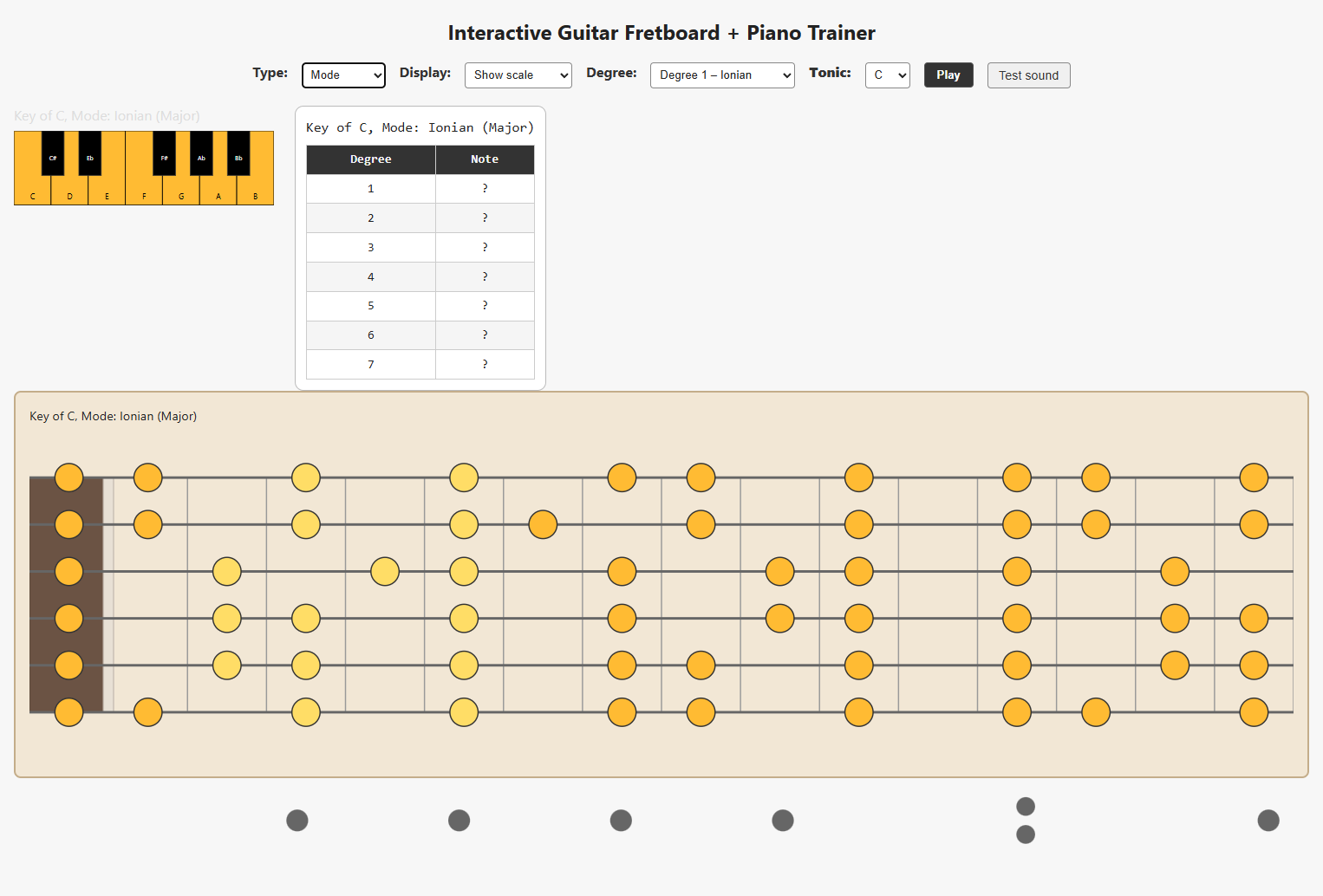Open the Display dropdown showing Show scale

pos(518,75)
